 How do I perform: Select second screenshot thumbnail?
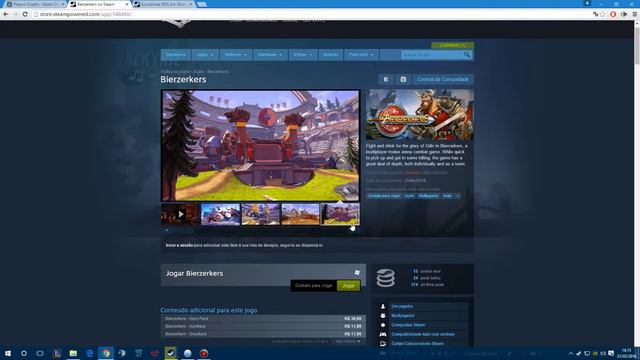tap(220, 214)
